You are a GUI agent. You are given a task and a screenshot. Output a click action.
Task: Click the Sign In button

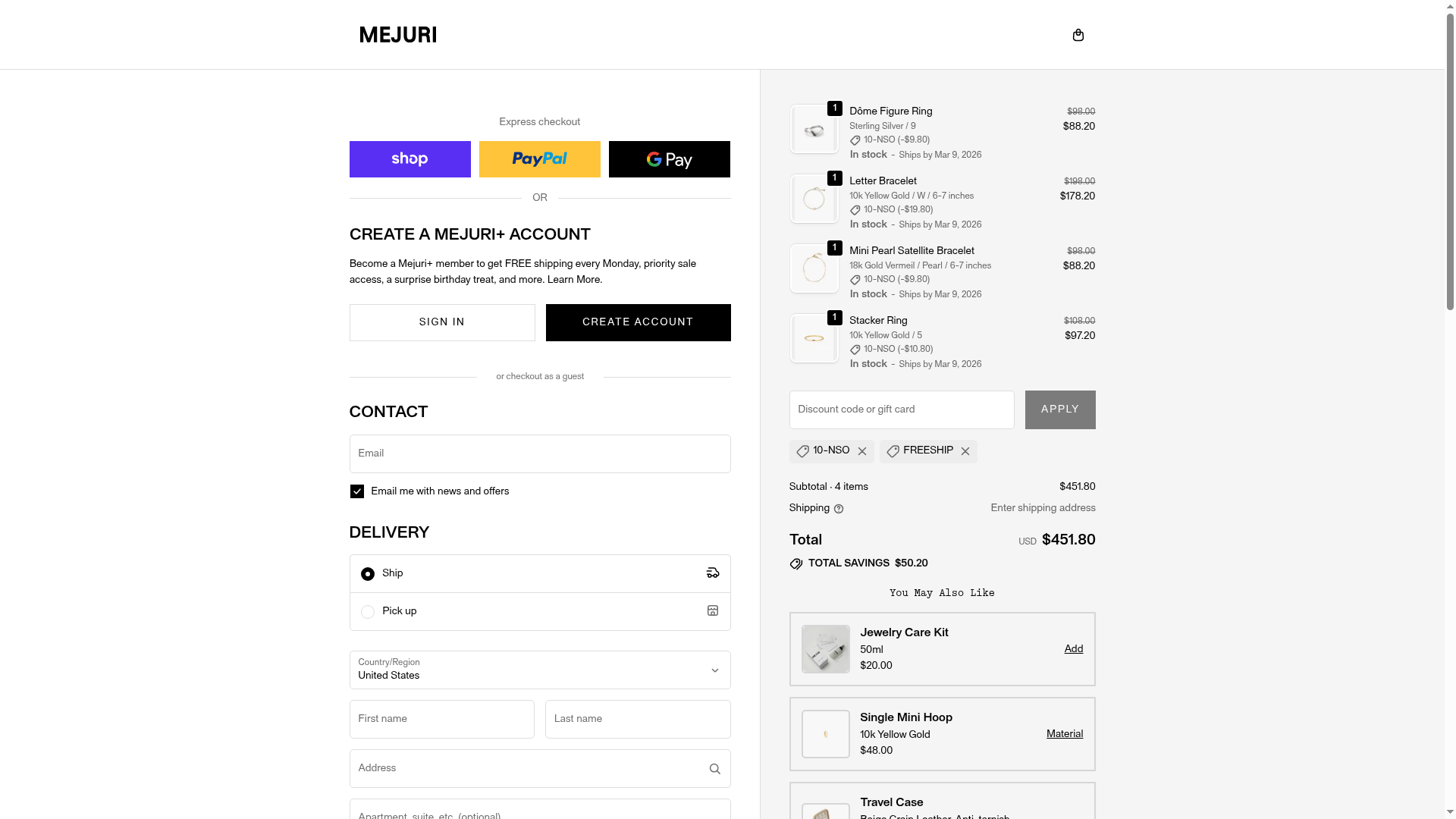(x=442, y=322)
